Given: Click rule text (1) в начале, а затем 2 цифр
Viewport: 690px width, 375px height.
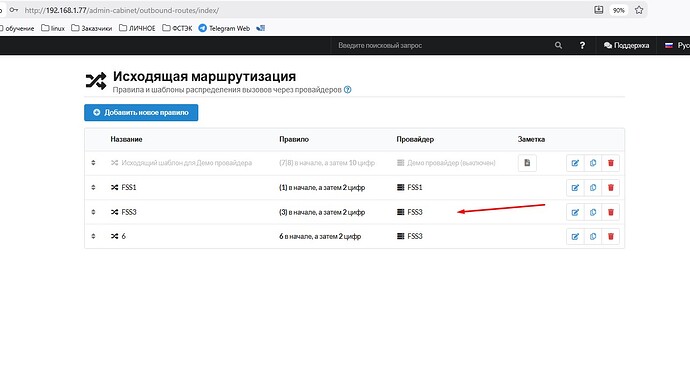Looking at the screenshot, I should coord(322,188).
